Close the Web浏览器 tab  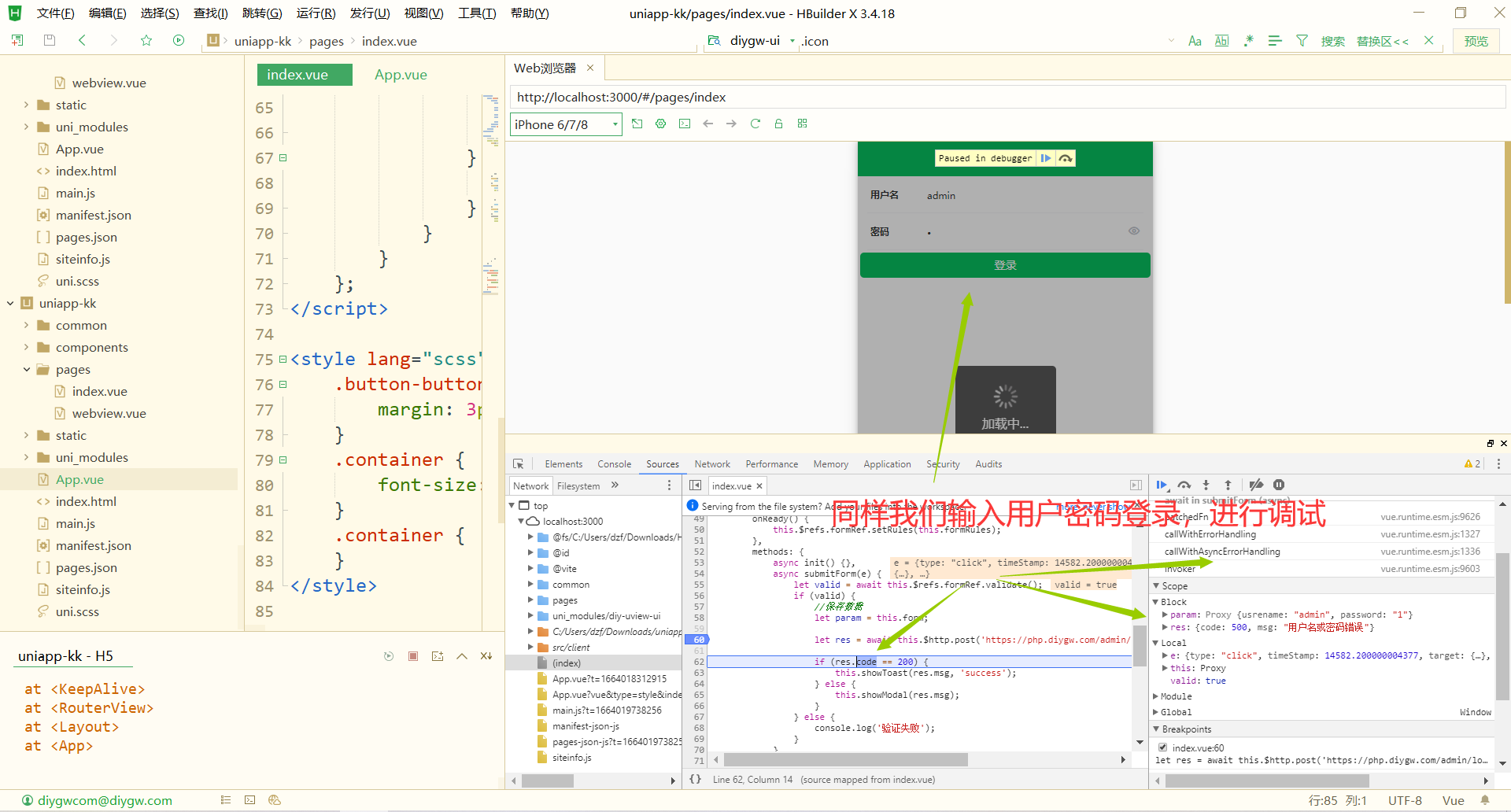(x=590, y=68)
